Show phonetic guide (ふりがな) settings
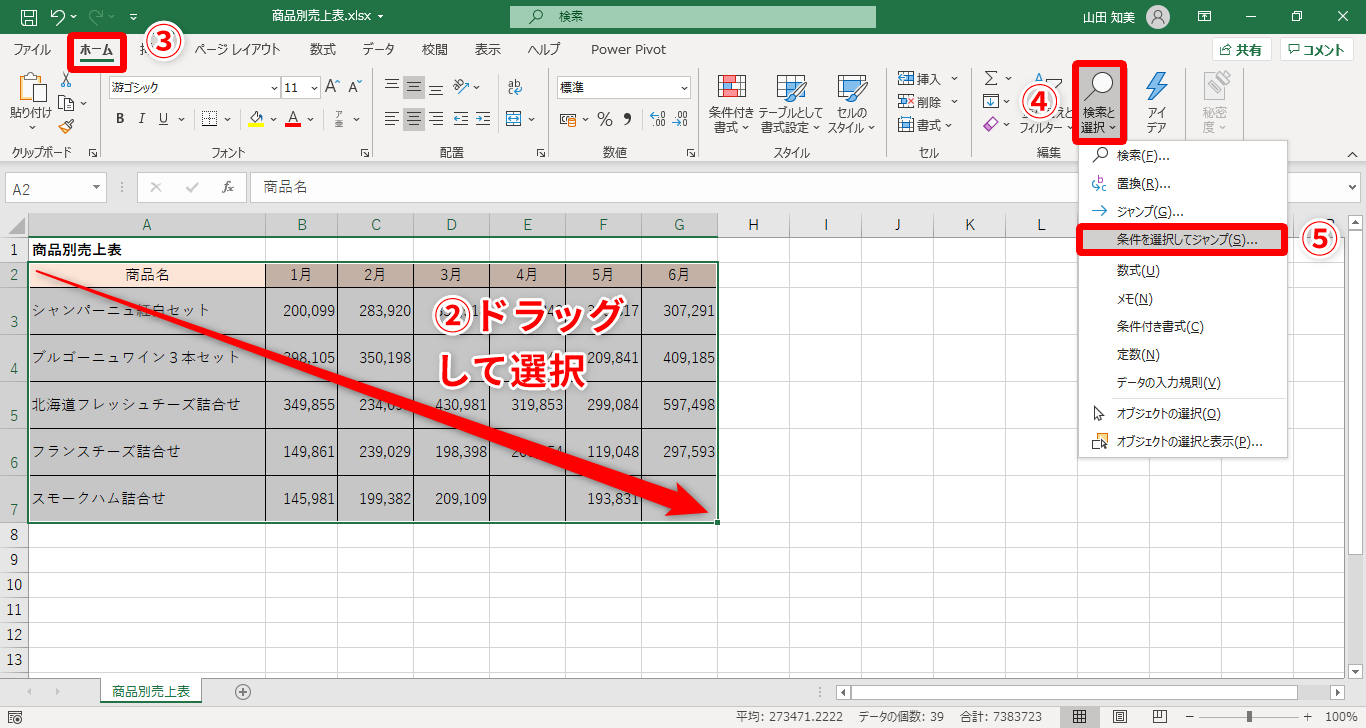Screen dimensions: 1366x728 pyautogui.click(x=338, y=119)
